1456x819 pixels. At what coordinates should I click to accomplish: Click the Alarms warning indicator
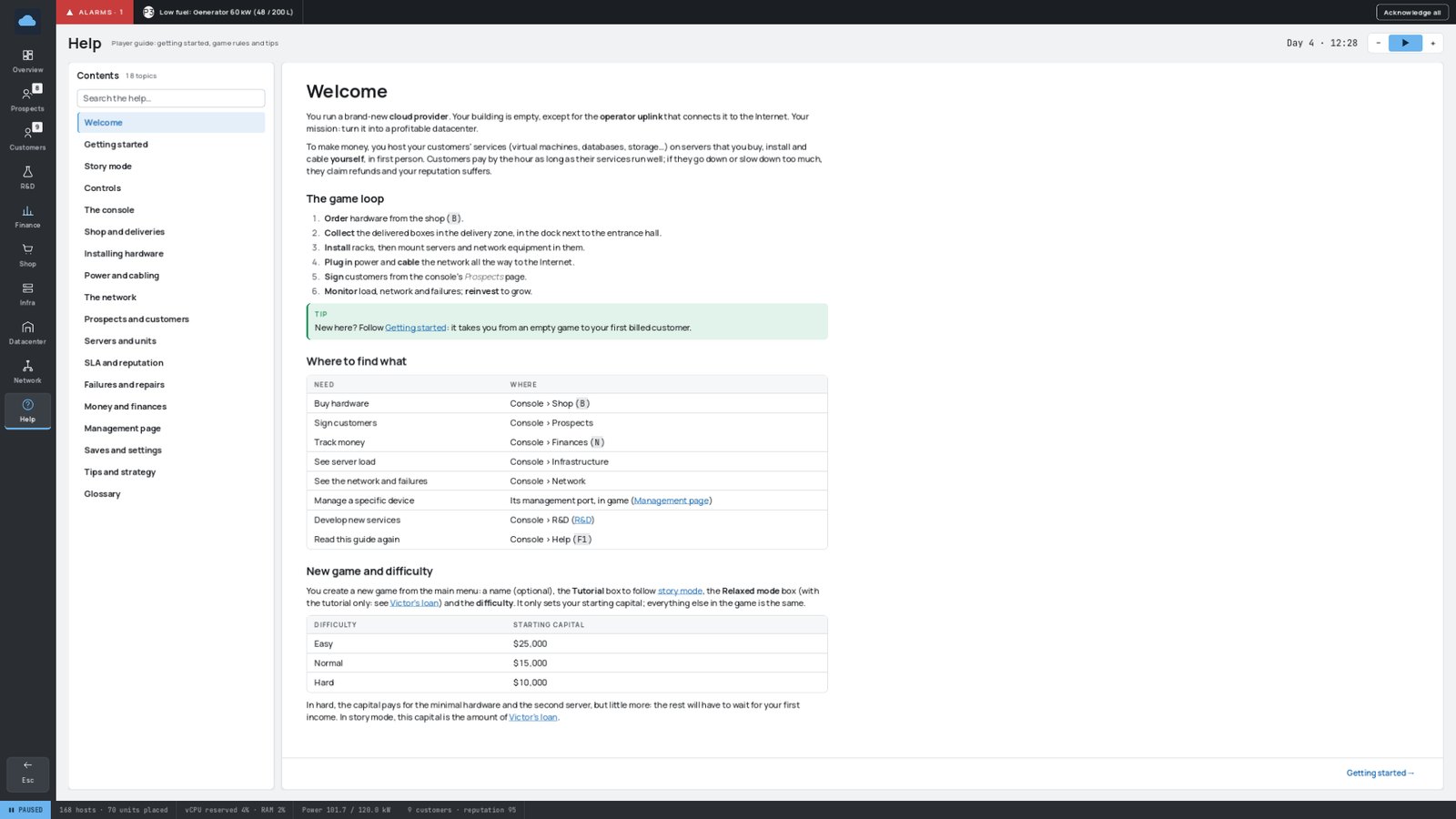click(95, 12)
